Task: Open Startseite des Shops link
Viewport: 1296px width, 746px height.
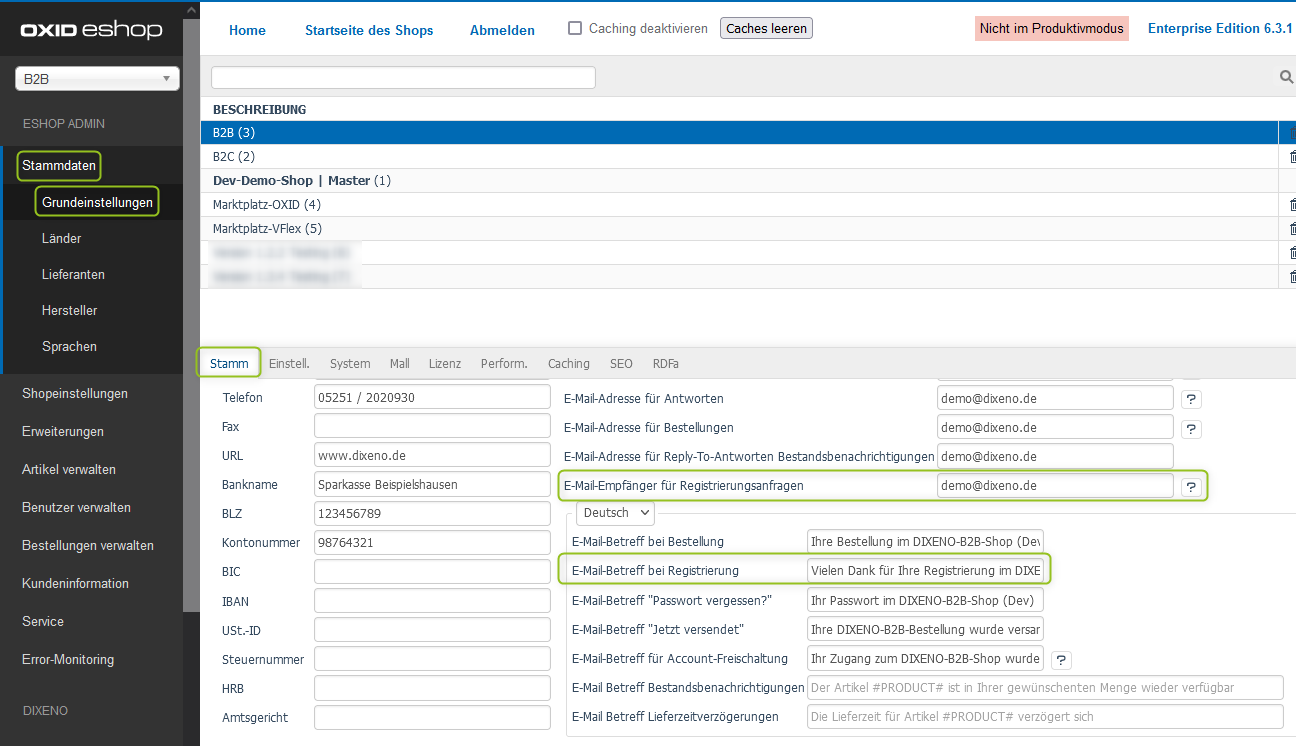Action: pyautogui.click(x=369, y=30)
